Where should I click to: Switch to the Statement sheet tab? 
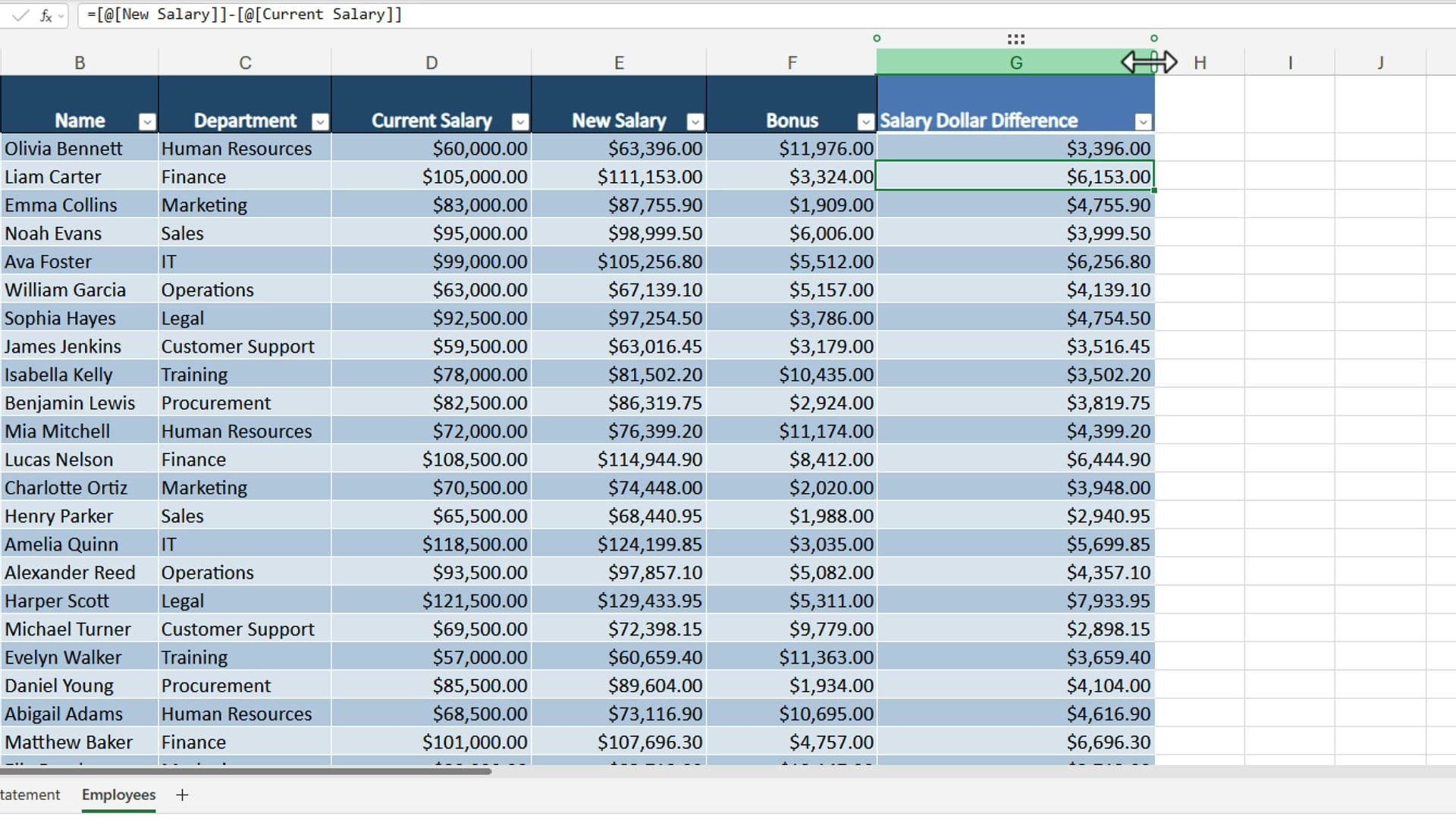point(29,795)
